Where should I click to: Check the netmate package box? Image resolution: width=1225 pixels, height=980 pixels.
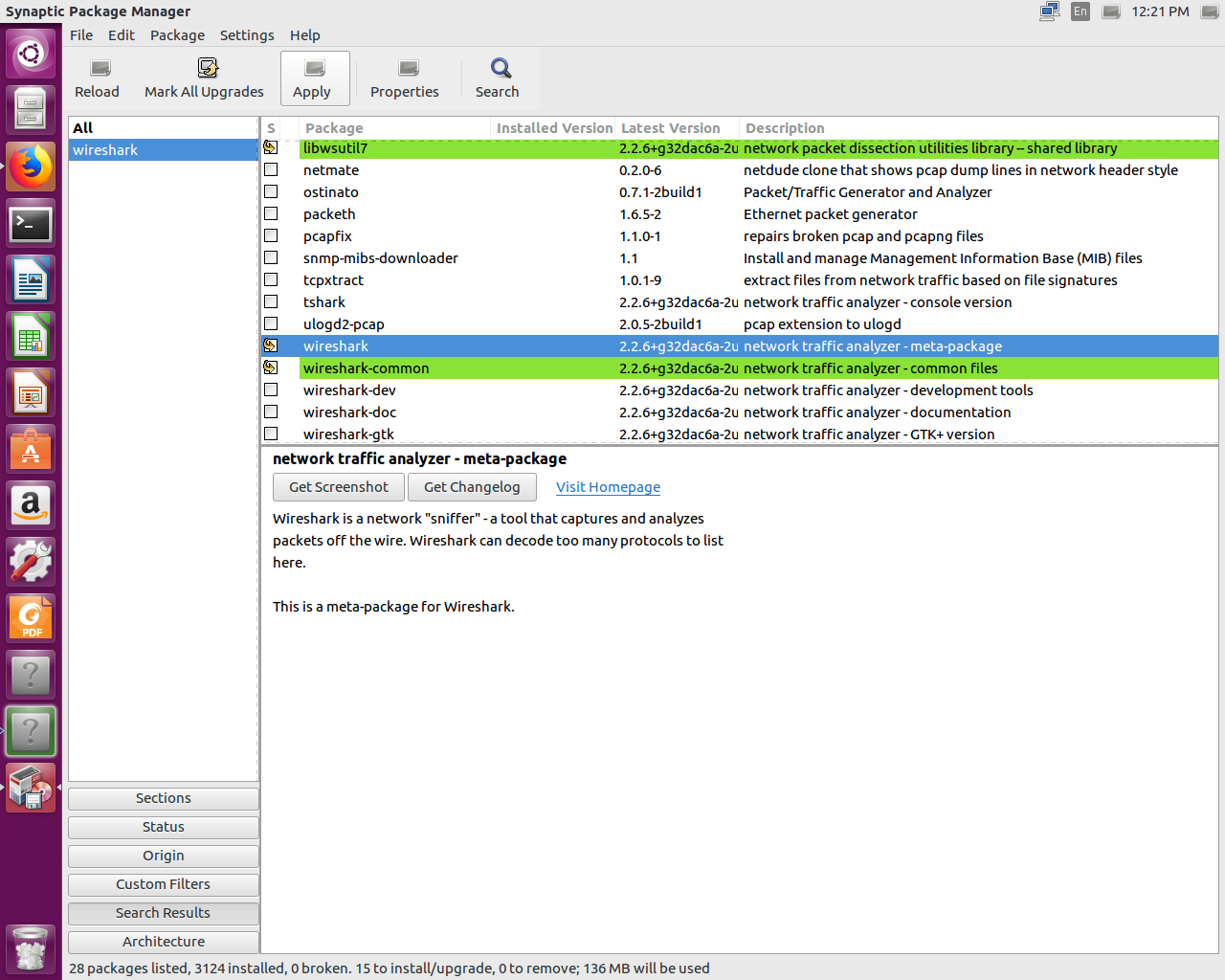pos(271,170)
